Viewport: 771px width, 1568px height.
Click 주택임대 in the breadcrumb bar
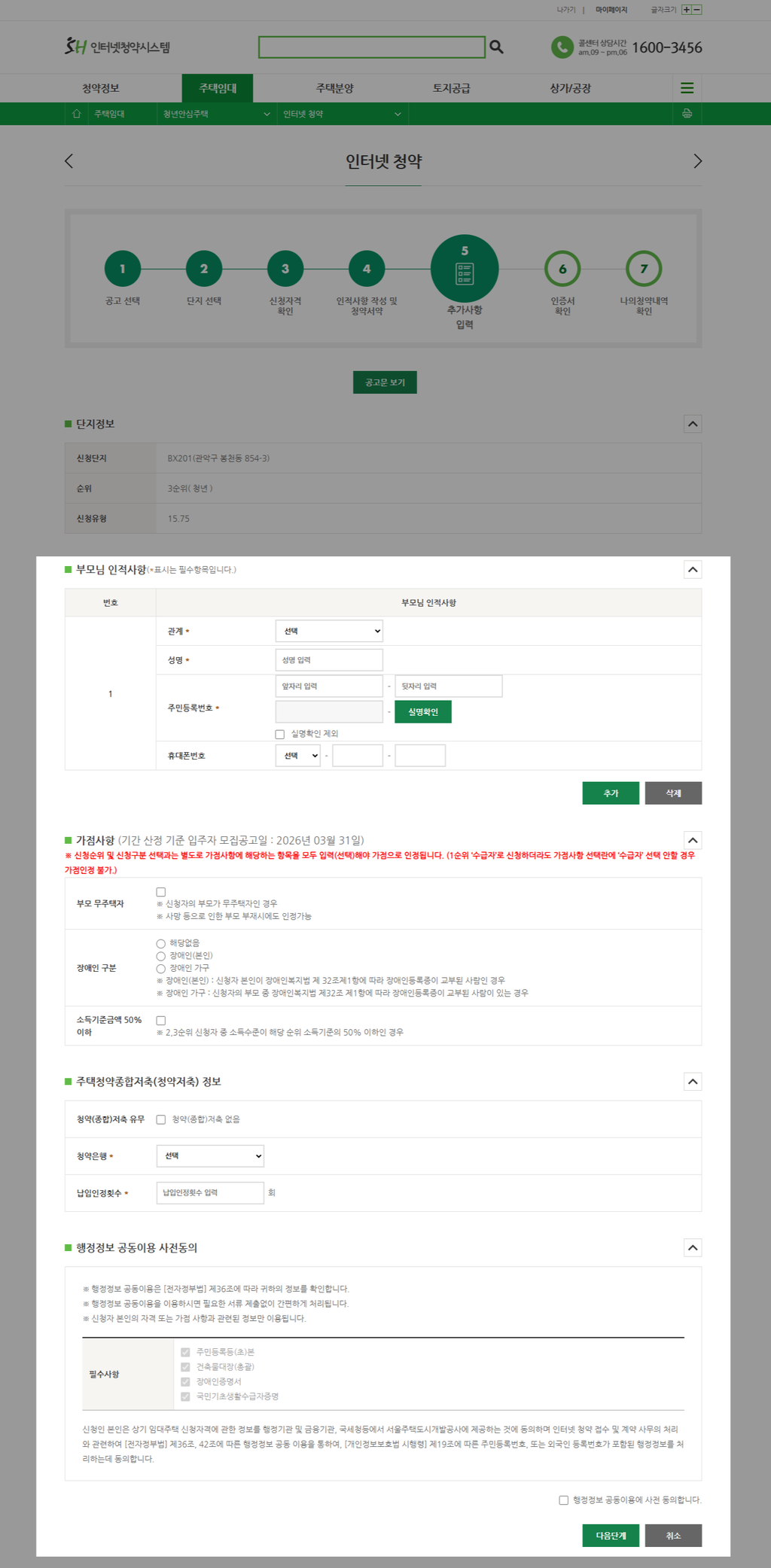(110, 114)
